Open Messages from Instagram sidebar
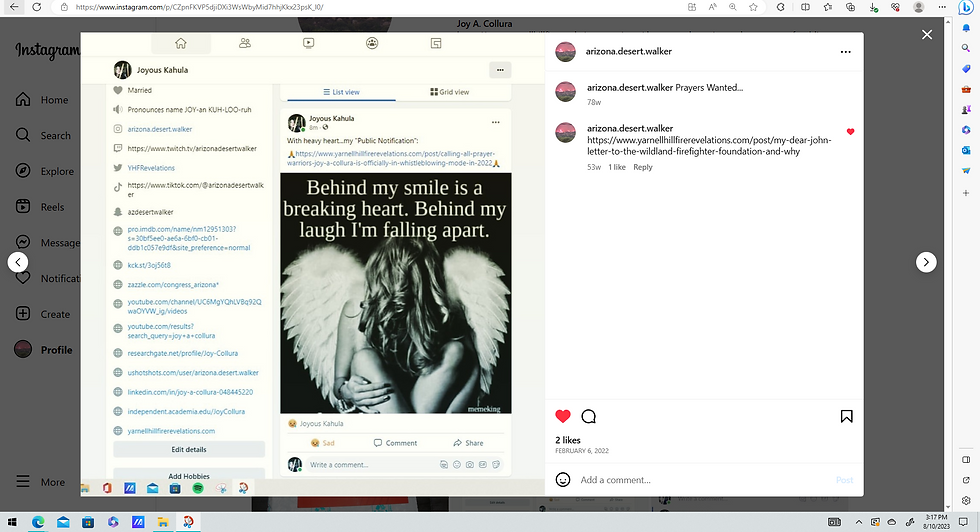This screenshot has width=980, height=532. (48, 242)
